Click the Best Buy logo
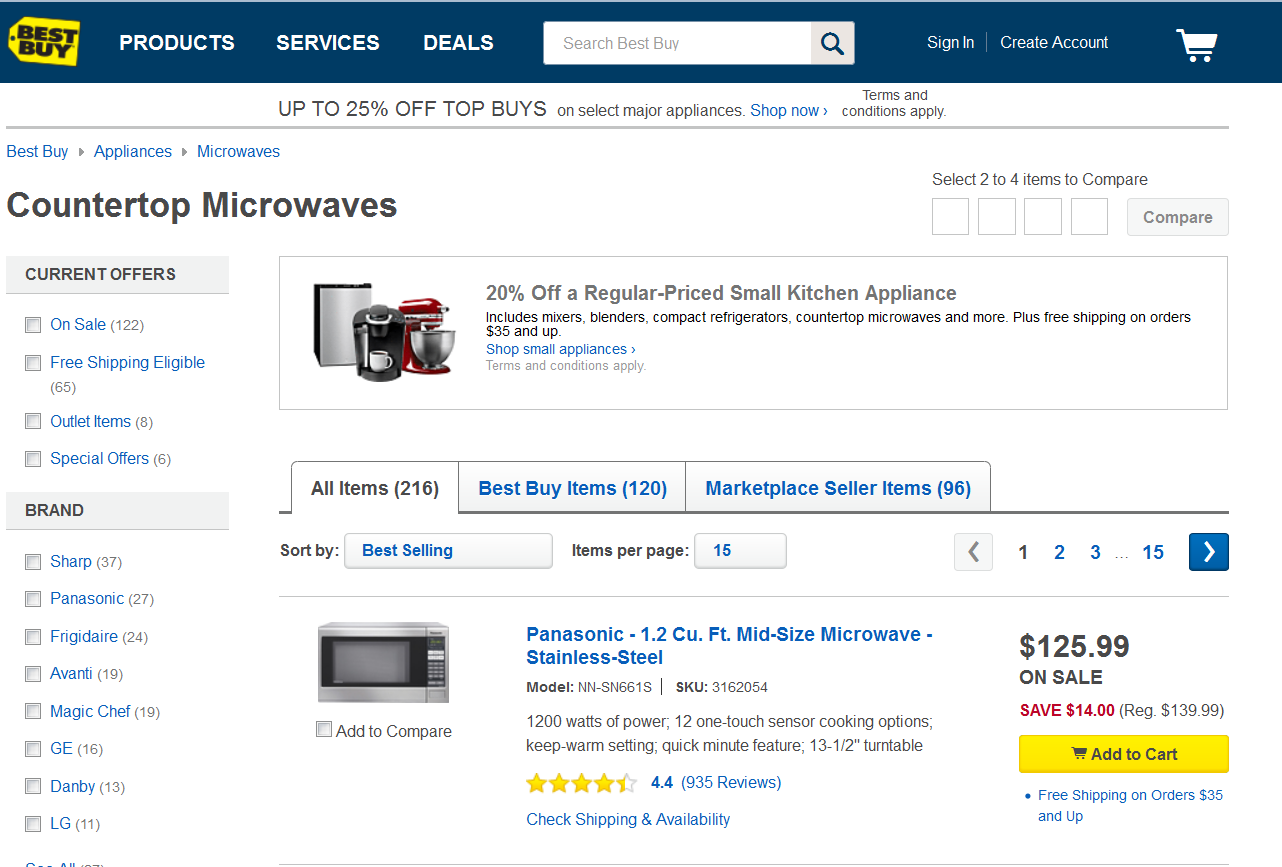1282x867 pixels. click(43, 42)
